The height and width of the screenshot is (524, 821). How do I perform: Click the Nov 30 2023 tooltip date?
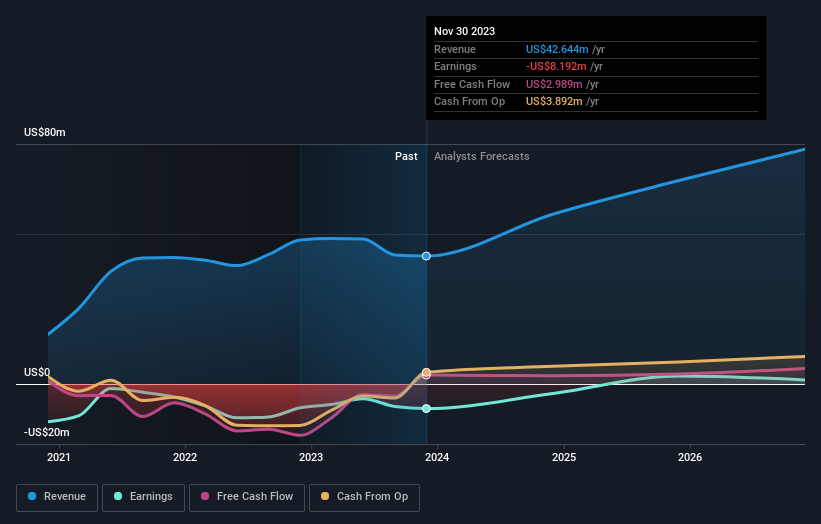point(464,31)
